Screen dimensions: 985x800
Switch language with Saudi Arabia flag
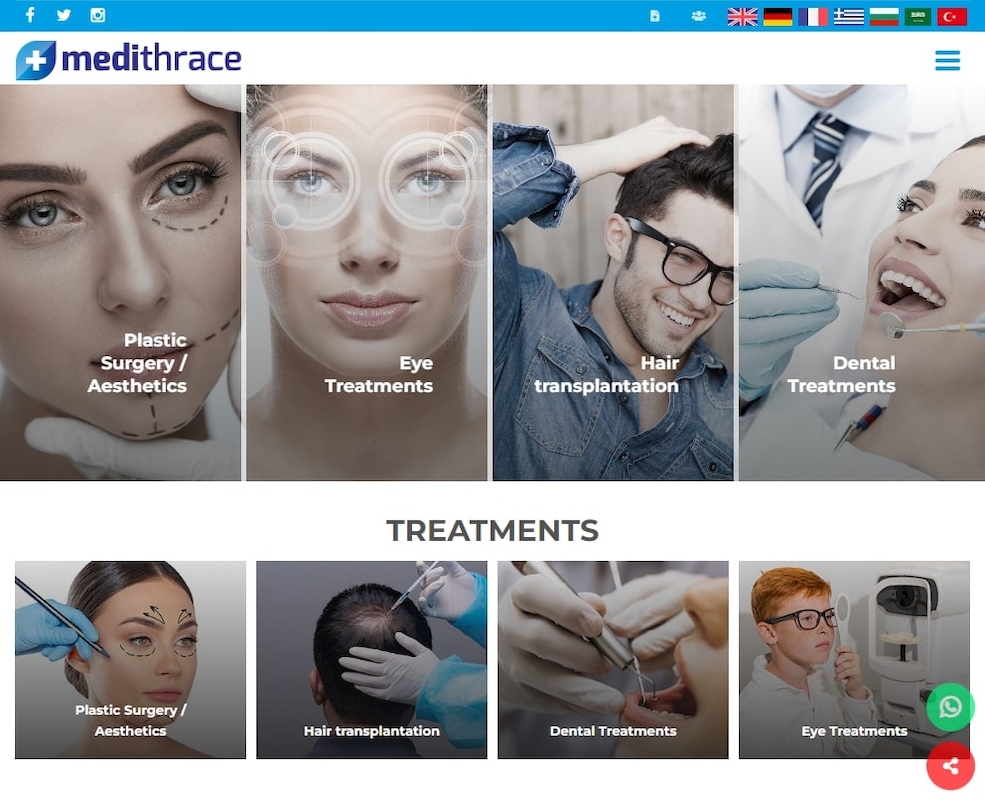click(918, 16)
